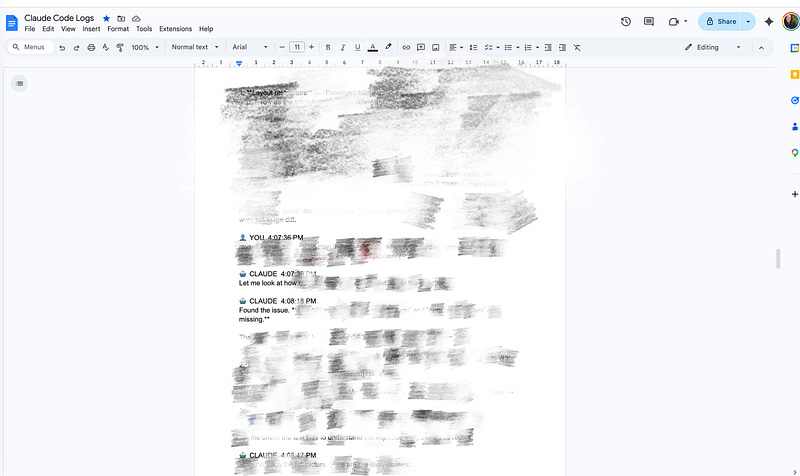
Task: Open the text color picker
Action: (373, 47)
